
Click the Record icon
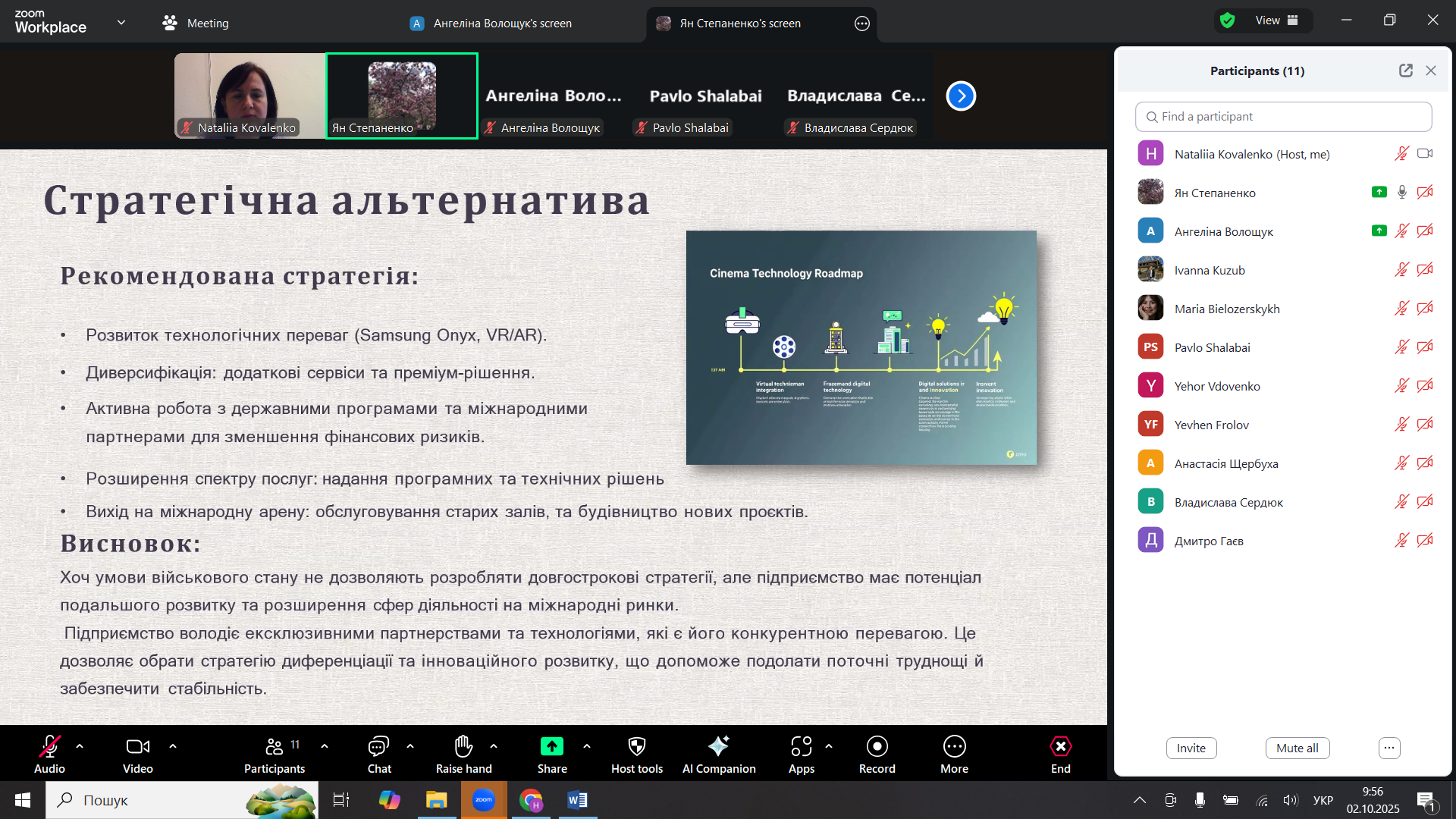877,747
